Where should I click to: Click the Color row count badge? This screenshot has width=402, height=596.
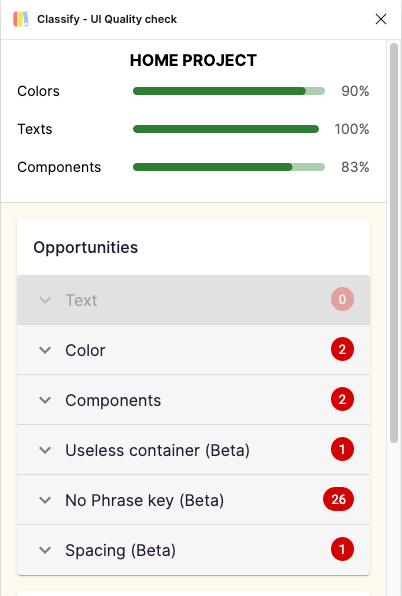point(342,349)
